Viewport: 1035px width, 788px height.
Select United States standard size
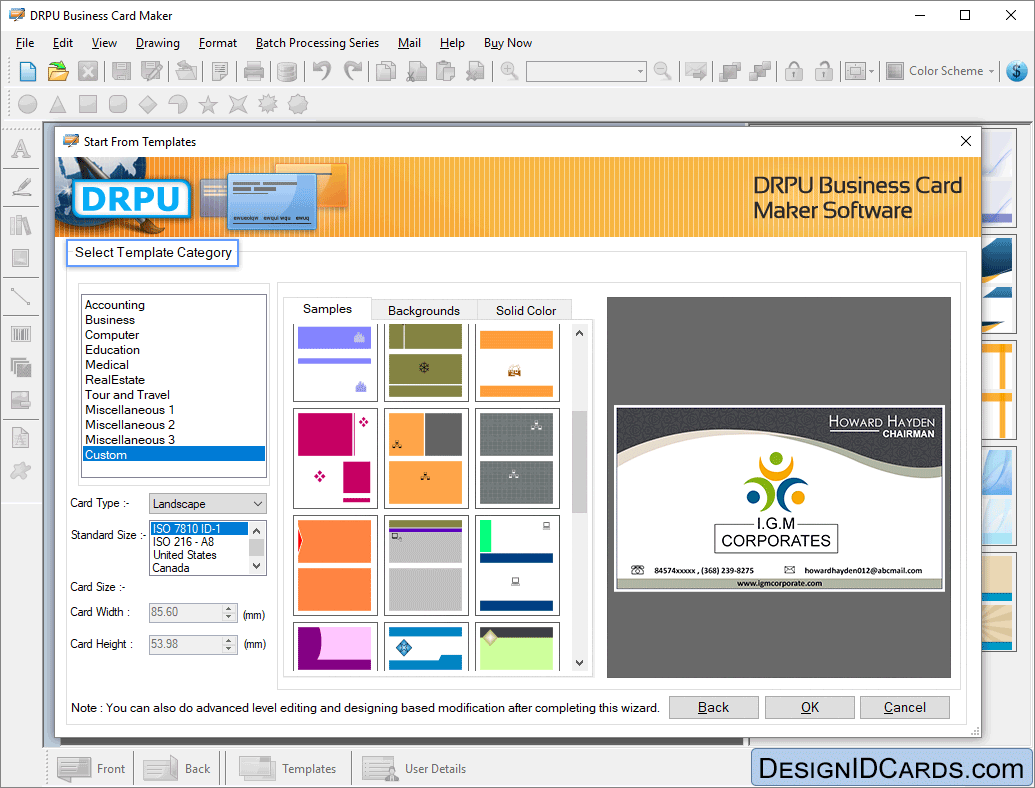coord(200,555)
